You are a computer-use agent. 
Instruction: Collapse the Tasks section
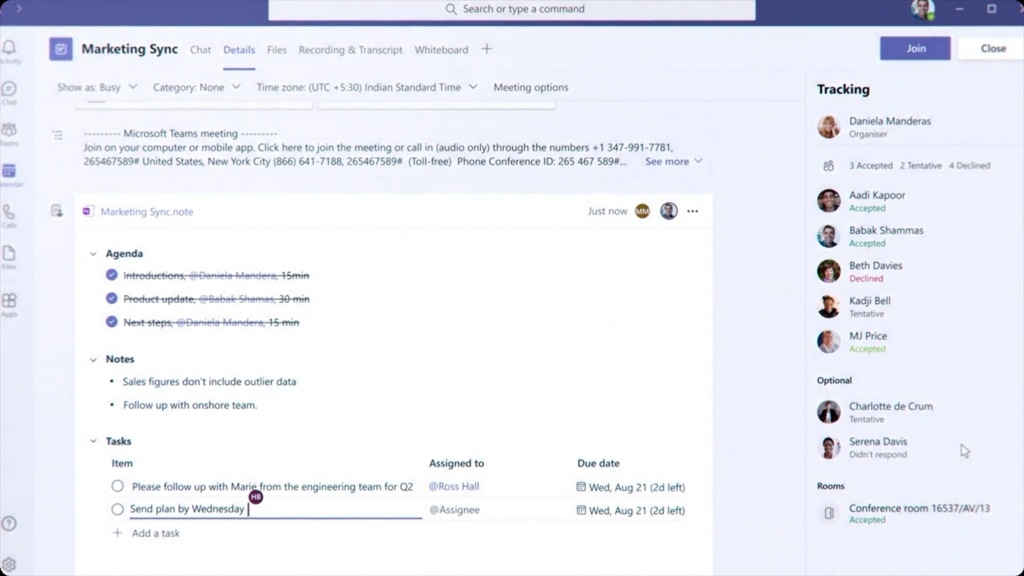tap(93, 441)
